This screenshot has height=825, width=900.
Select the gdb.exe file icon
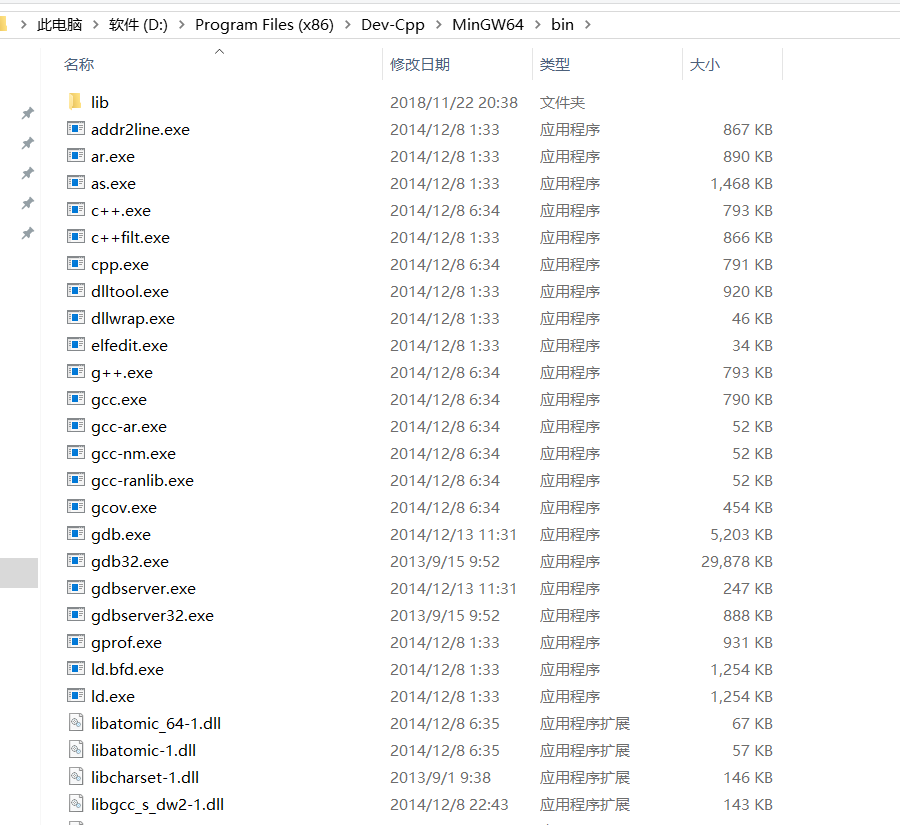75,534
